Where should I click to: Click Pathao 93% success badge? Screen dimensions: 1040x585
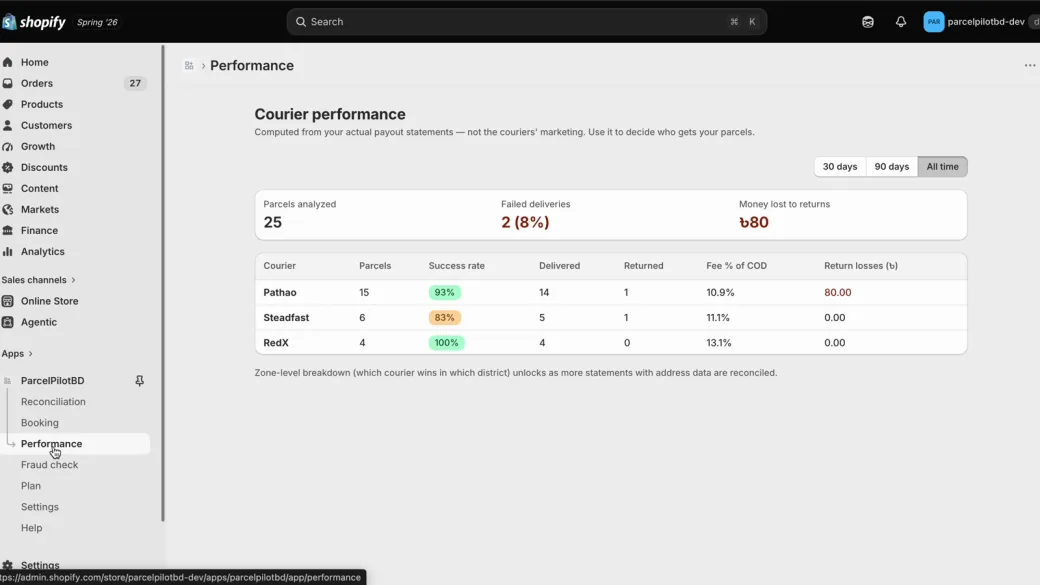444,292
